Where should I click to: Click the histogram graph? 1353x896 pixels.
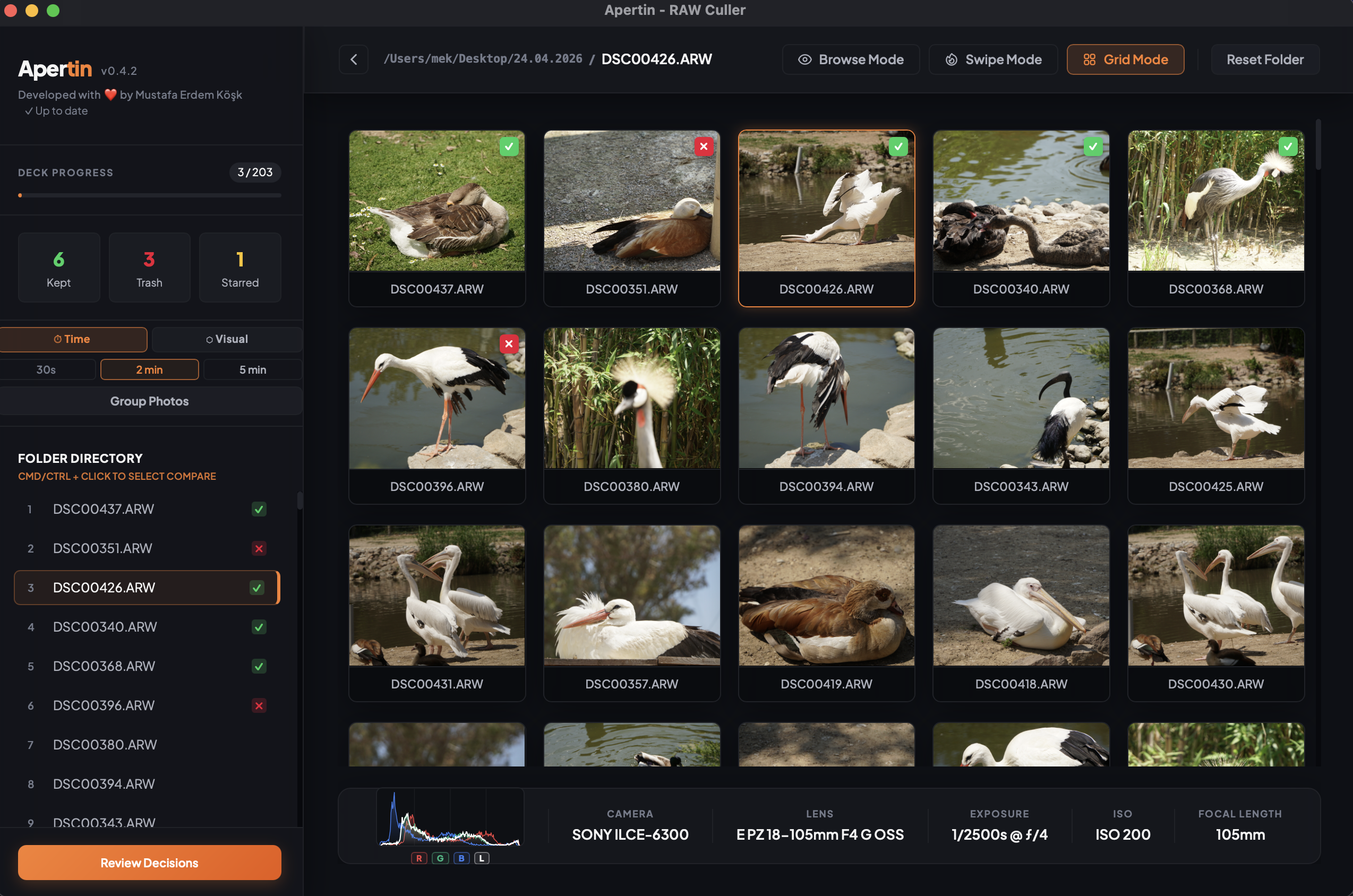click(450, 818)
